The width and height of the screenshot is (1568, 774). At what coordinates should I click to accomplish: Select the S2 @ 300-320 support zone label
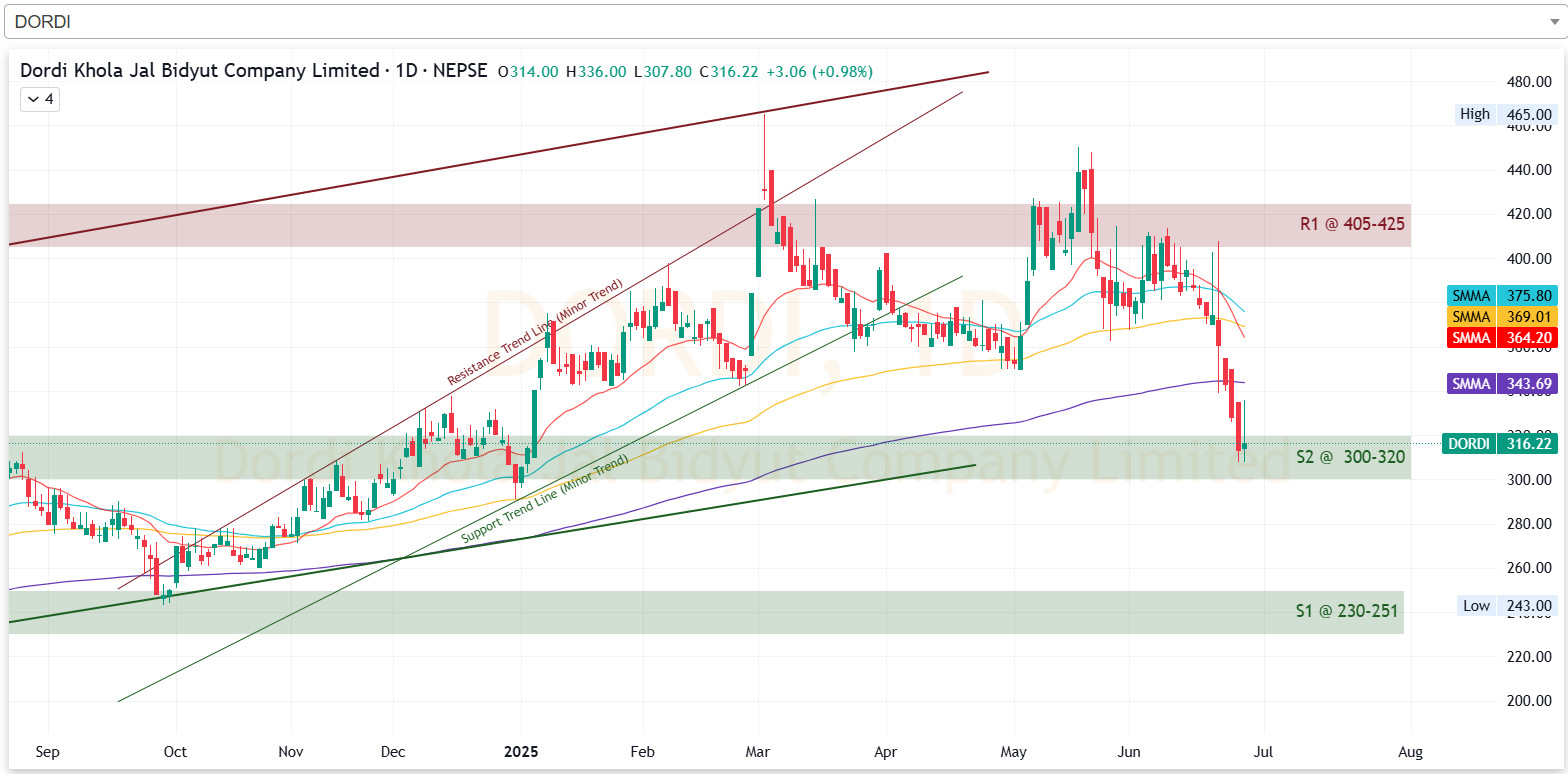point(1351,457)
